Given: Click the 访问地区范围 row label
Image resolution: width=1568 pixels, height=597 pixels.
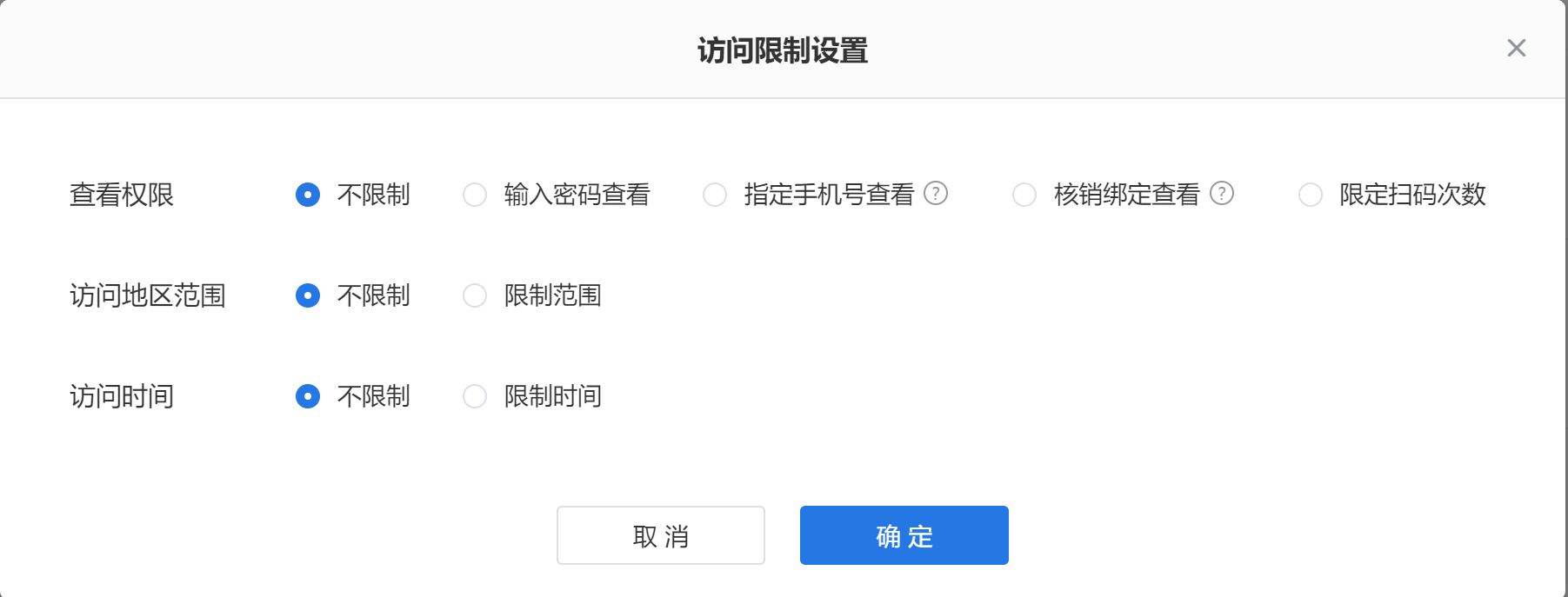Looking at the screenshot, I should pyautogui.click(x=148, y=295).
